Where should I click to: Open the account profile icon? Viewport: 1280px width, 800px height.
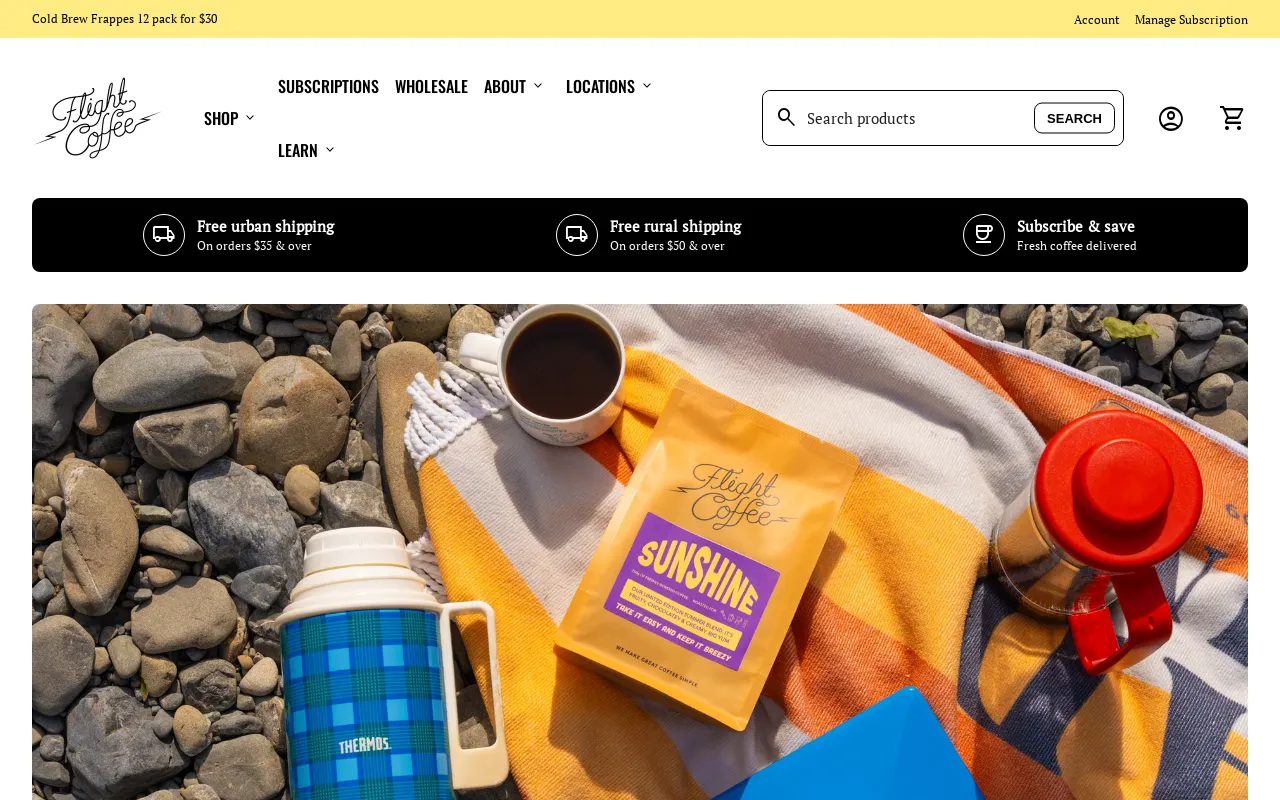[x=1171, y=118]
